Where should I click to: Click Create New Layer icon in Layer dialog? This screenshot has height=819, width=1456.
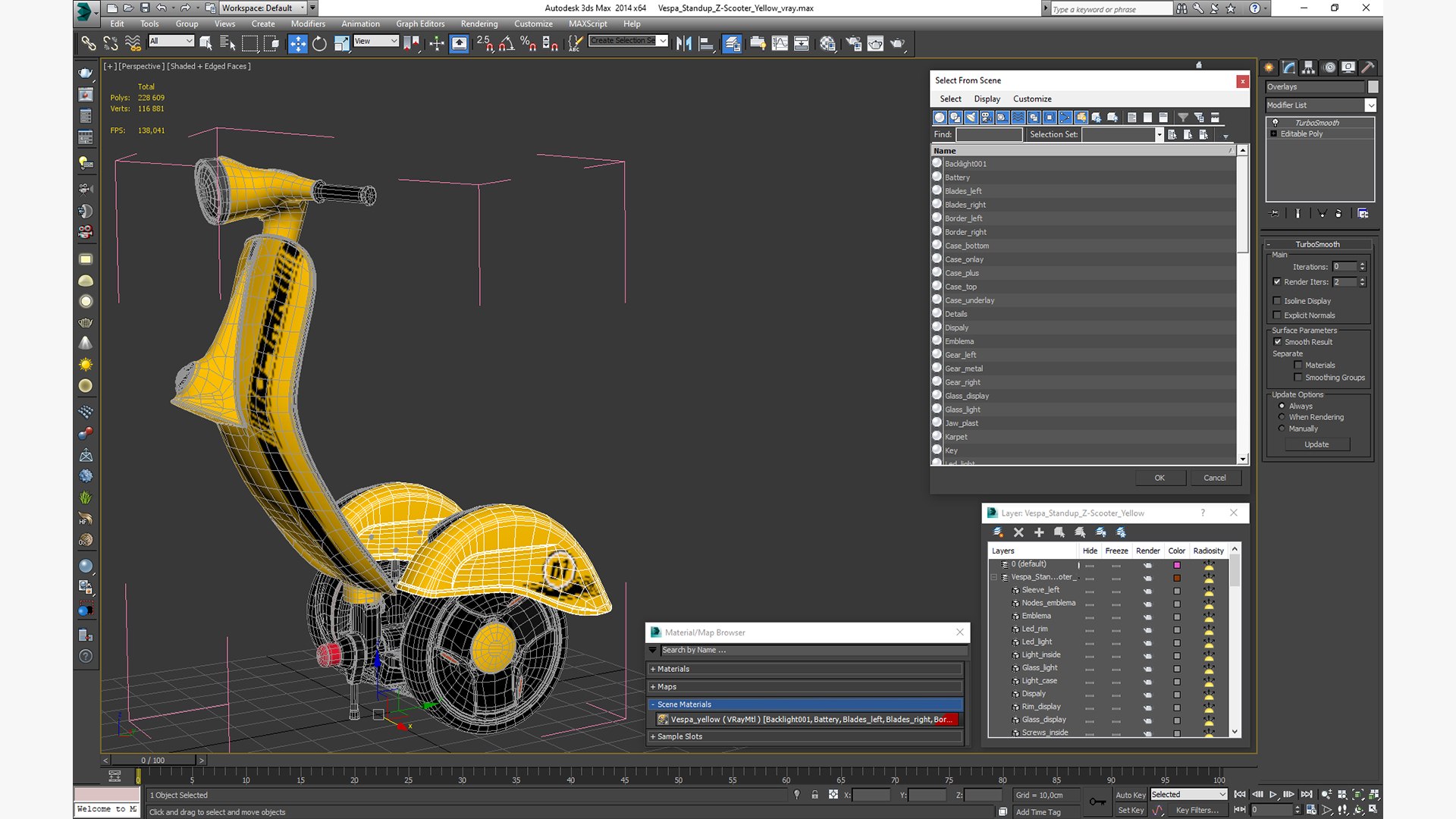[x=998, y=532]
